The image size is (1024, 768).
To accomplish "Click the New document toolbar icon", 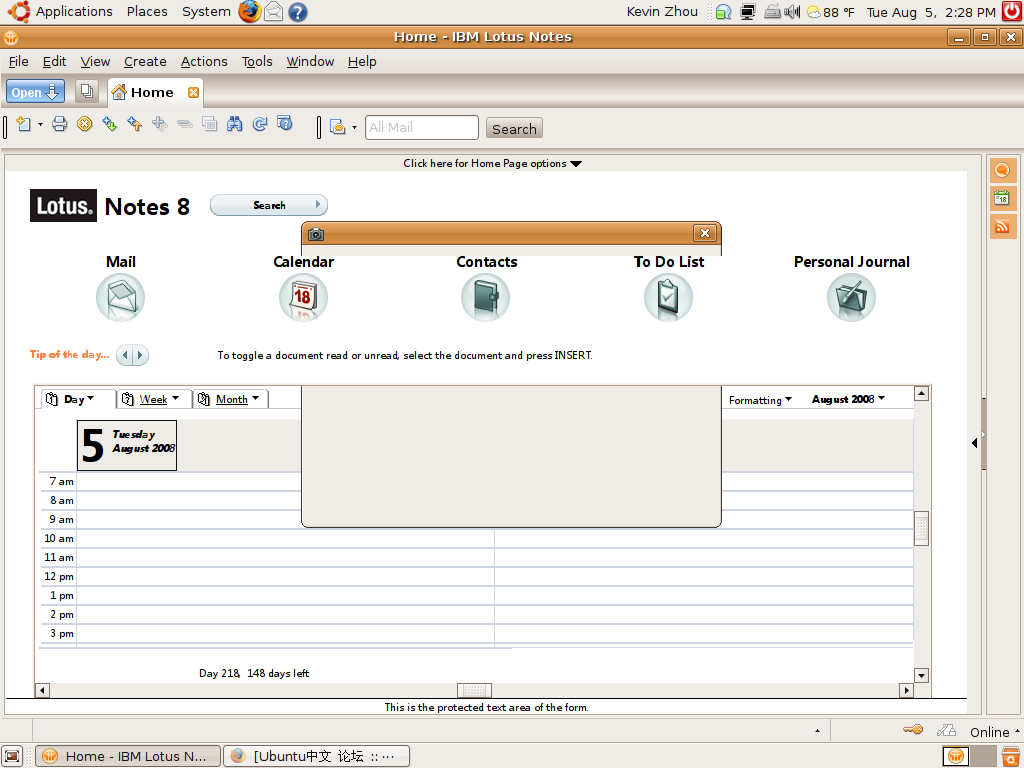I will pyautogui.click(x=24, y=123).
